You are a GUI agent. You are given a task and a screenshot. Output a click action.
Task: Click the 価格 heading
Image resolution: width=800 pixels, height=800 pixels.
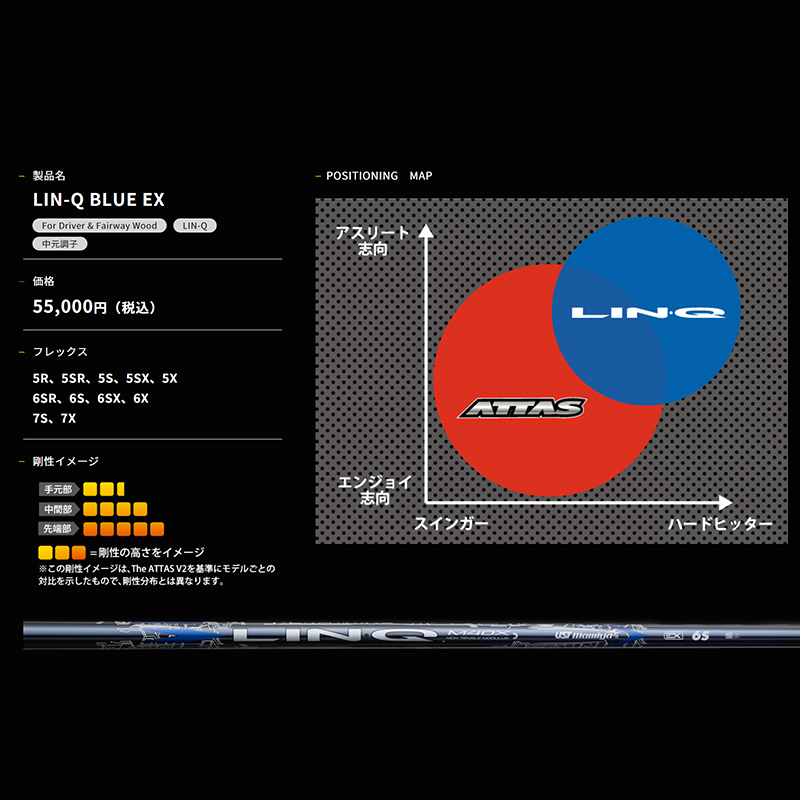43,281
